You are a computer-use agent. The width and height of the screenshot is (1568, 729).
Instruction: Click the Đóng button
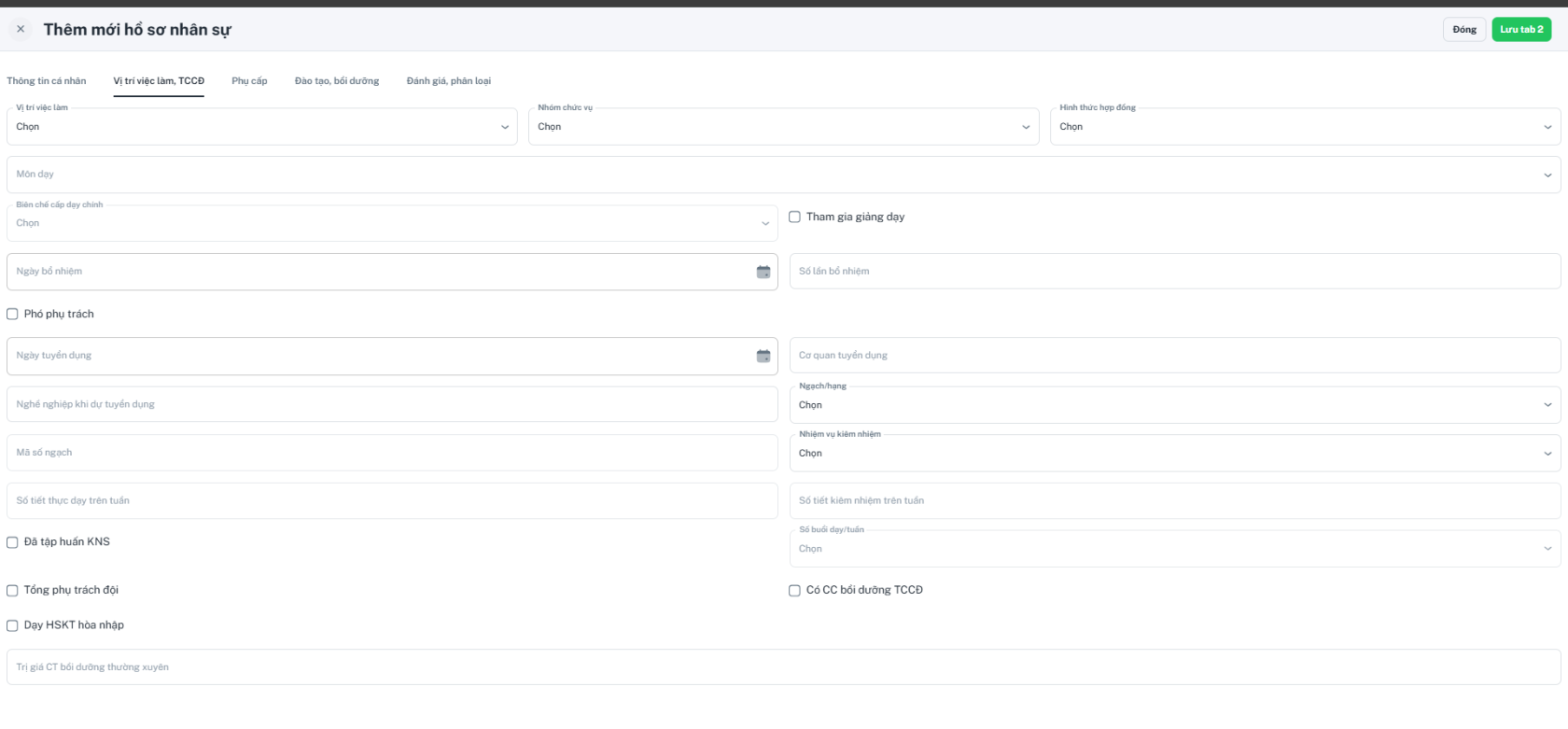click(x=1464, y=30)
